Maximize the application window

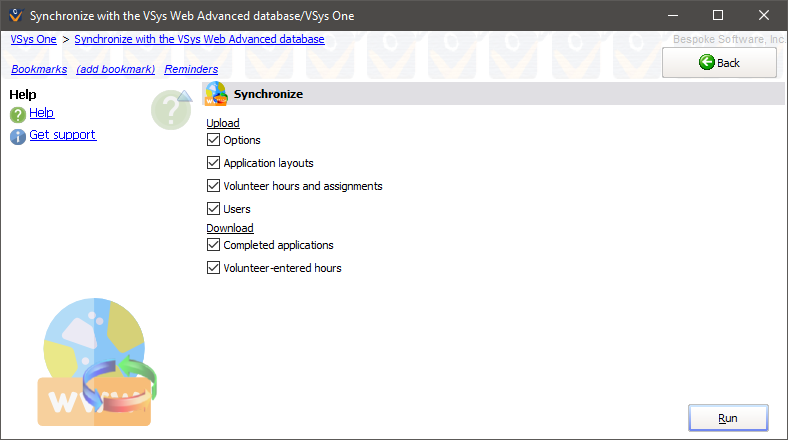pyautogui.click(x=717, y=16)
